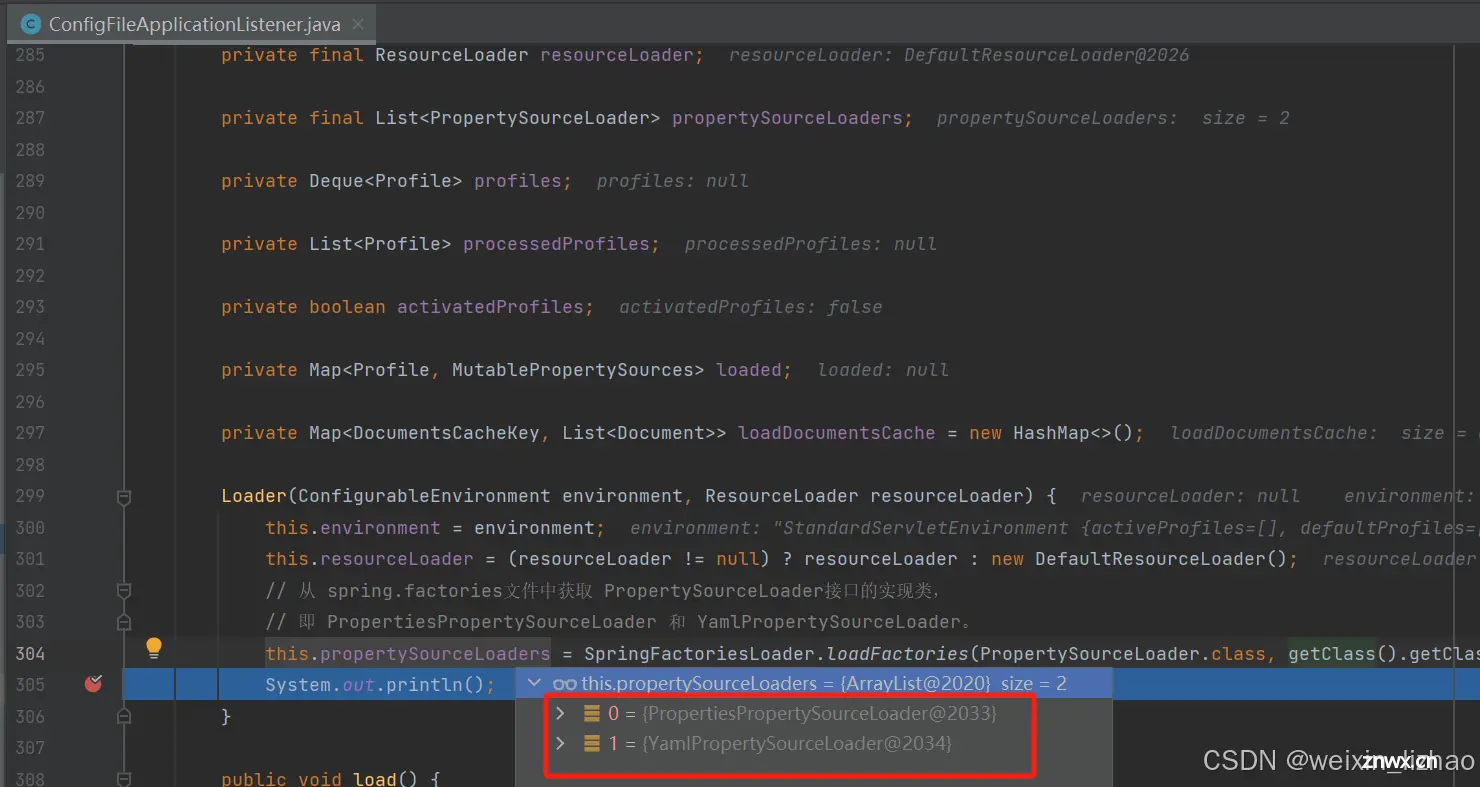Screen dimensions: 1480x787
Task: Collapse the this.propertySourceLoaders node in debugger popup
Action: [x=534, y=684]
